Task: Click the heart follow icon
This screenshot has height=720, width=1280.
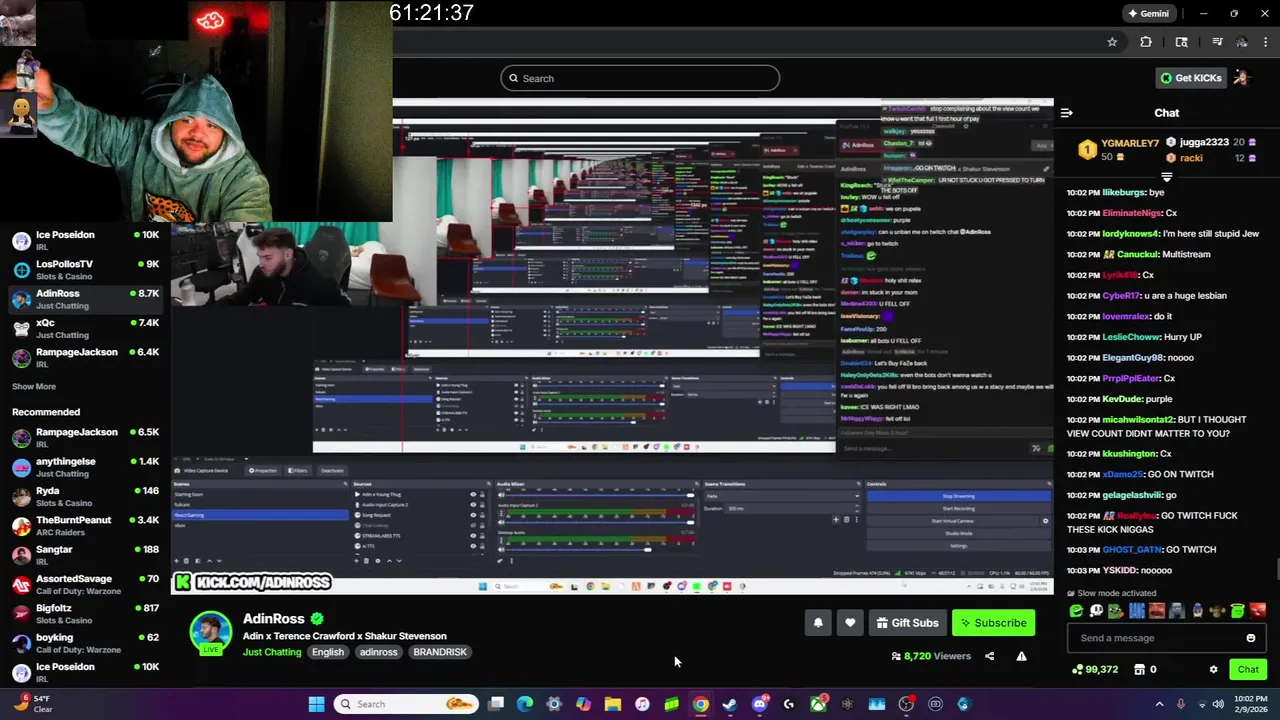Action: point(850,623)
